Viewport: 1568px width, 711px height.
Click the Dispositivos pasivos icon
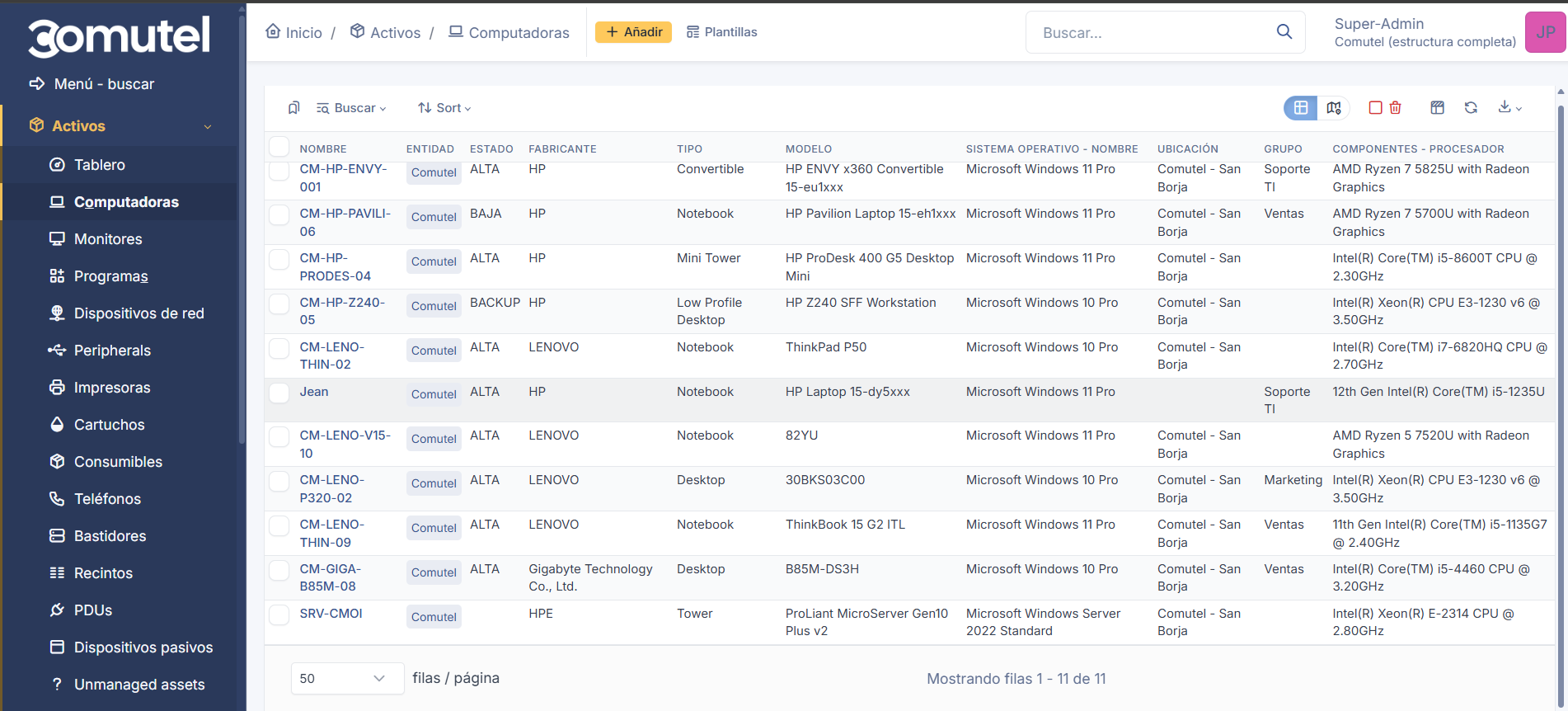pos(57,647)
